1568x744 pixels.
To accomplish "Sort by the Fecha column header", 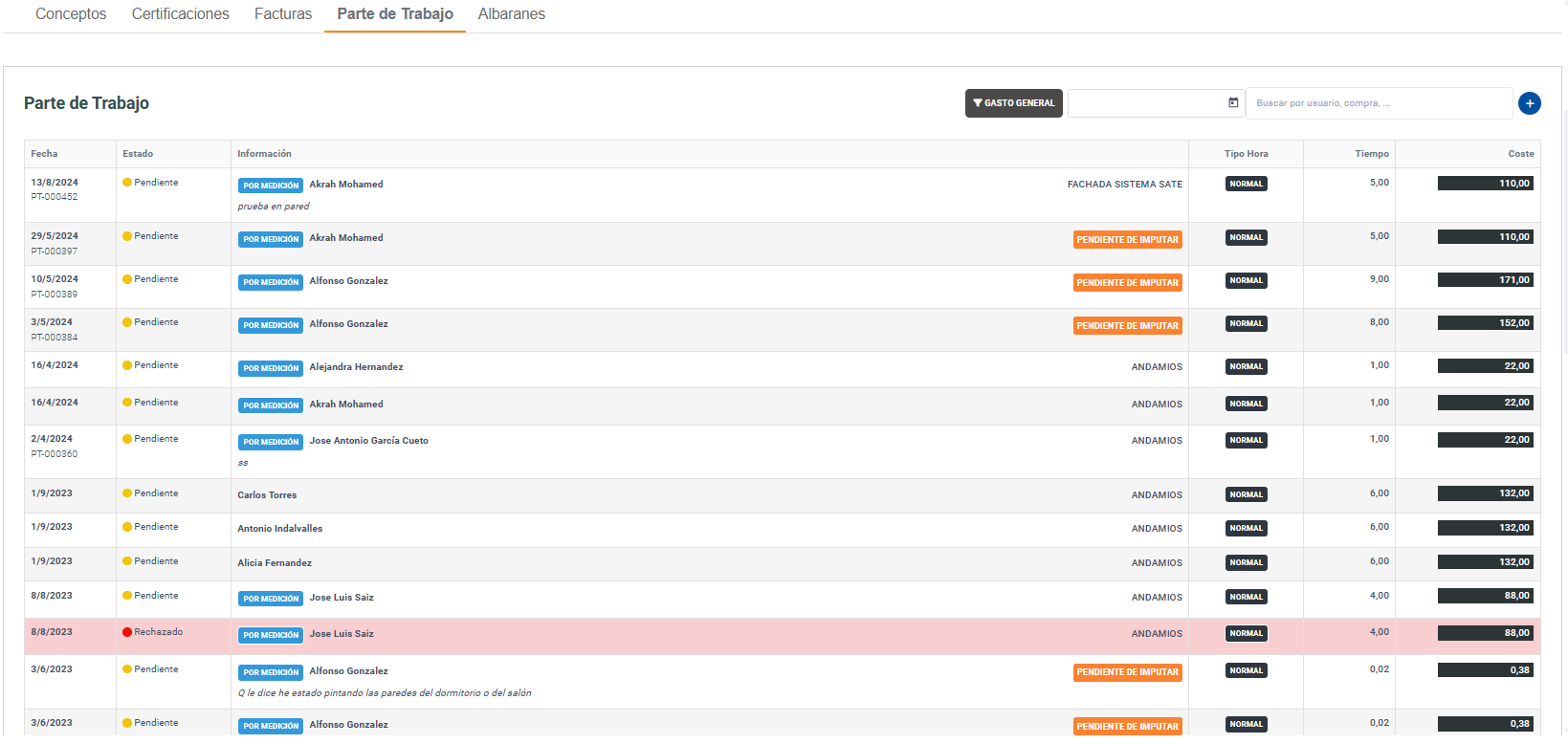I will pyautogui.click(x=44, y=154).
